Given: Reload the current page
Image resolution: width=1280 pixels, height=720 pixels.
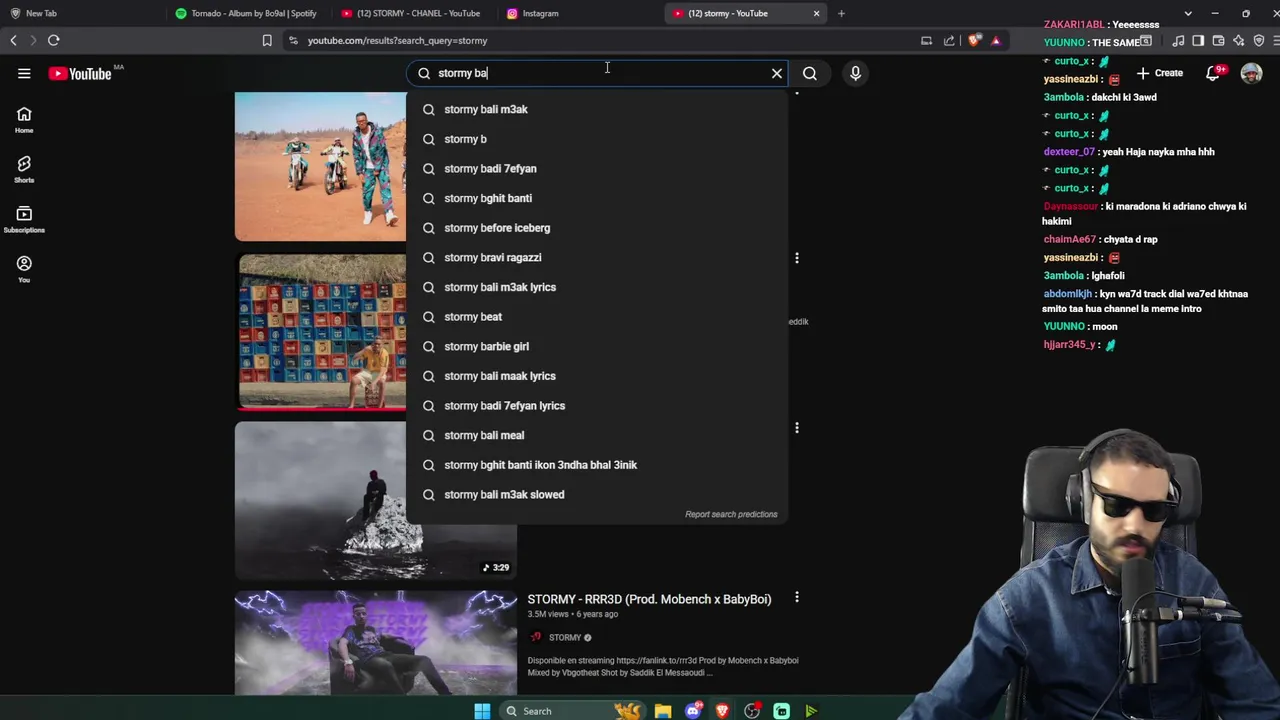Looking at the screenshot, I should (x=54, y=40).
